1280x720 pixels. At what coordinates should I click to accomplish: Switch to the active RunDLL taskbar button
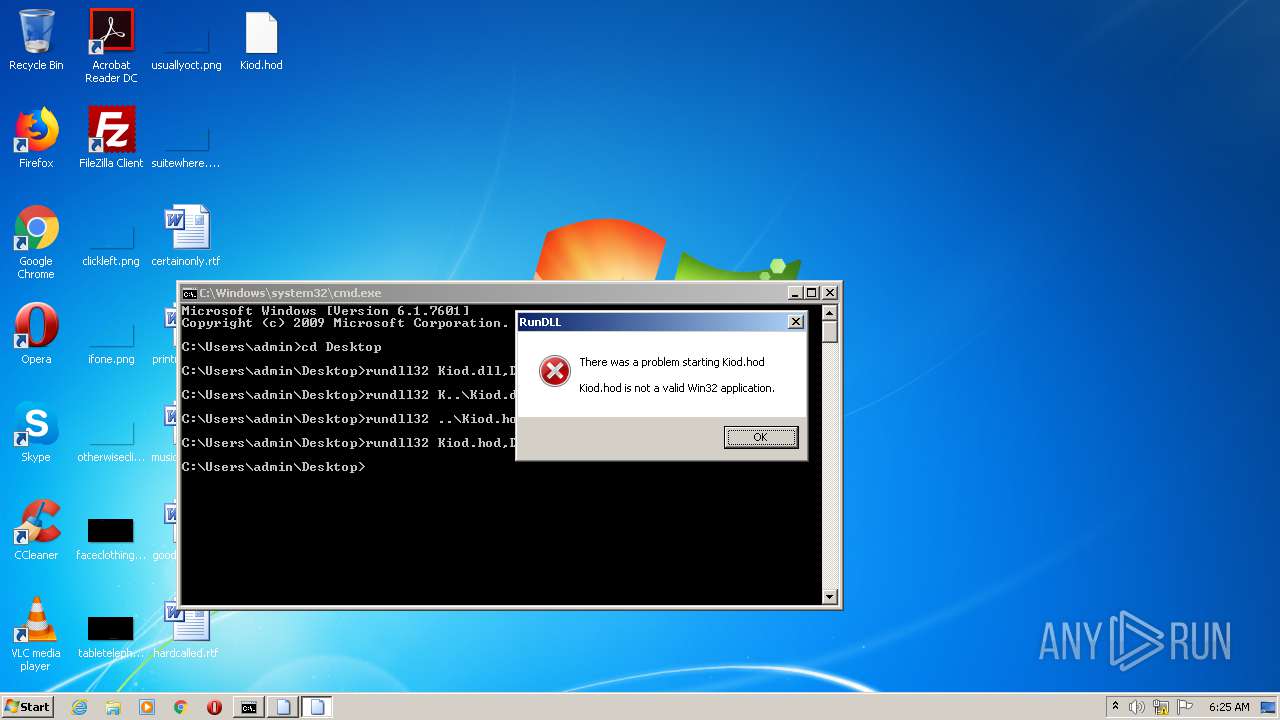tap(317, 707)
